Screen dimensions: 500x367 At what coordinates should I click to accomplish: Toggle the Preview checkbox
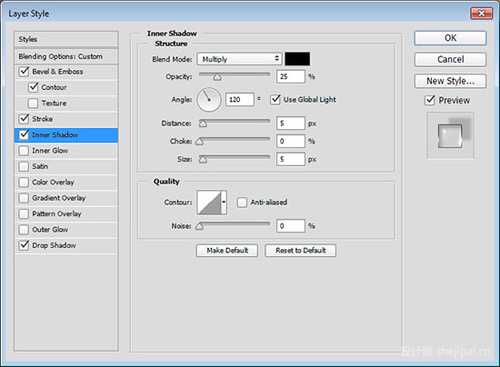pos(430,100)
